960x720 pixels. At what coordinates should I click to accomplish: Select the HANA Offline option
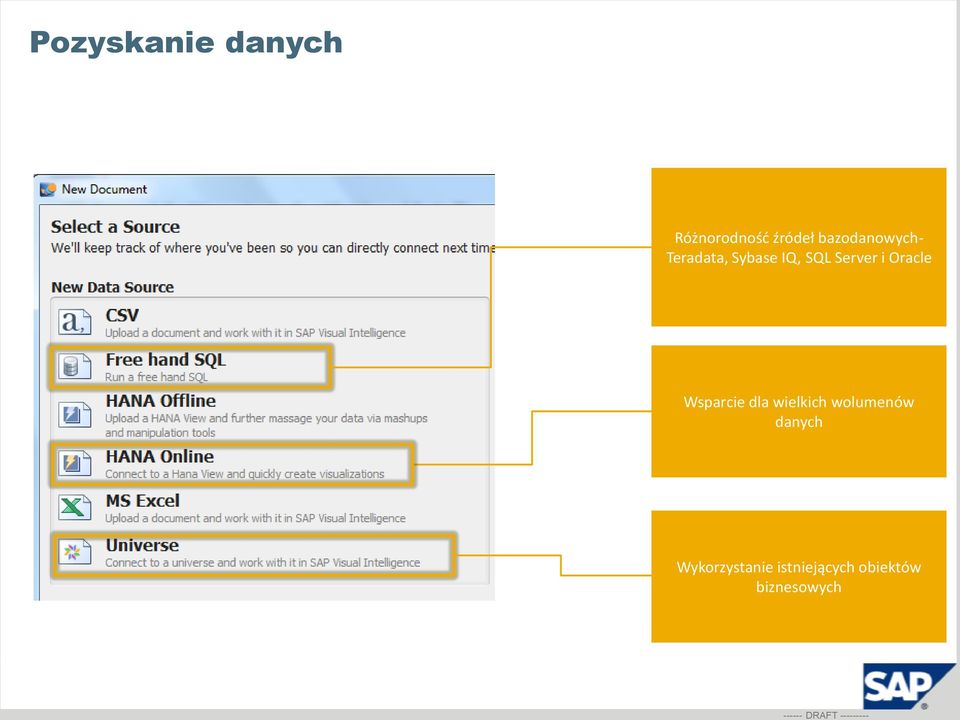pyautogui.click(x=269, y=415)
